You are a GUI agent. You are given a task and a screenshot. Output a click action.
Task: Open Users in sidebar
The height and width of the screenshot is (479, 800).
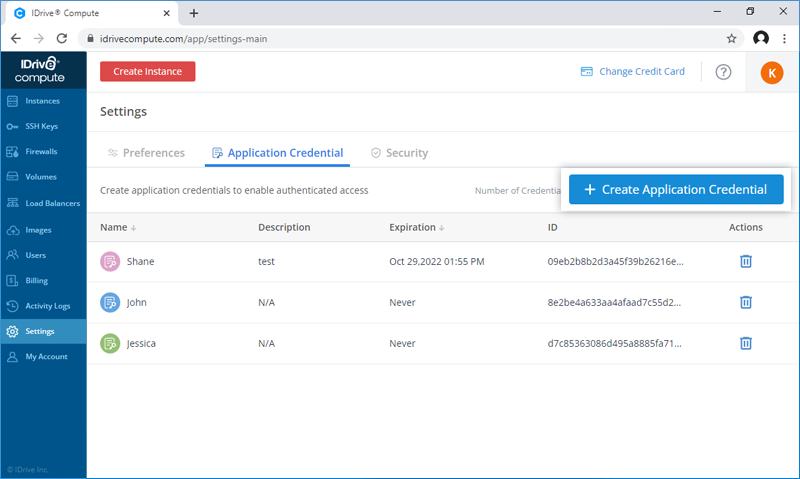pos(43,255)
